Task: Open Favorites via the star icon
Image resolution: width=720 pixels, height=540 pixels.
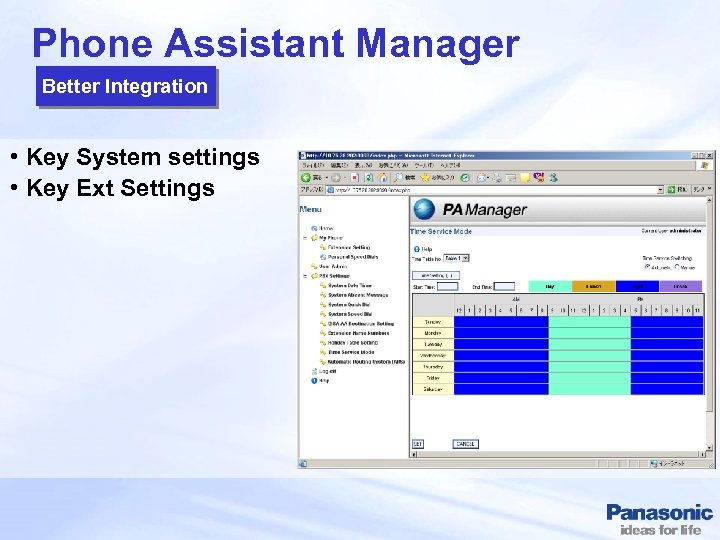Action: (x=425, y=177)
